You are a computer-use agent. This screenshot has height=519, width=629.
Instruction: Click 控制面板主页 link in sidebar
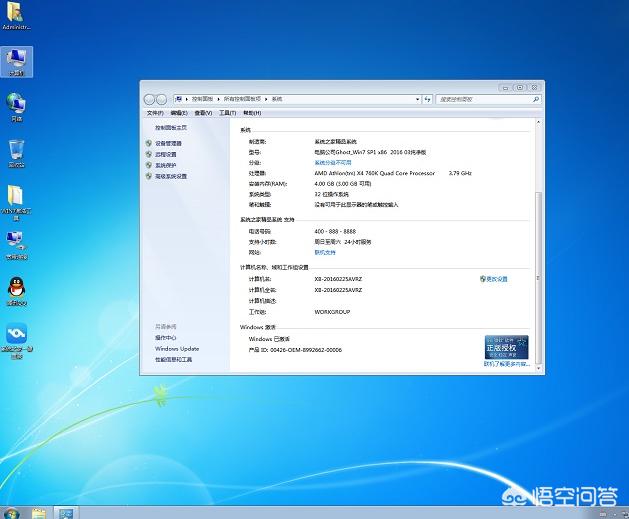171,128
